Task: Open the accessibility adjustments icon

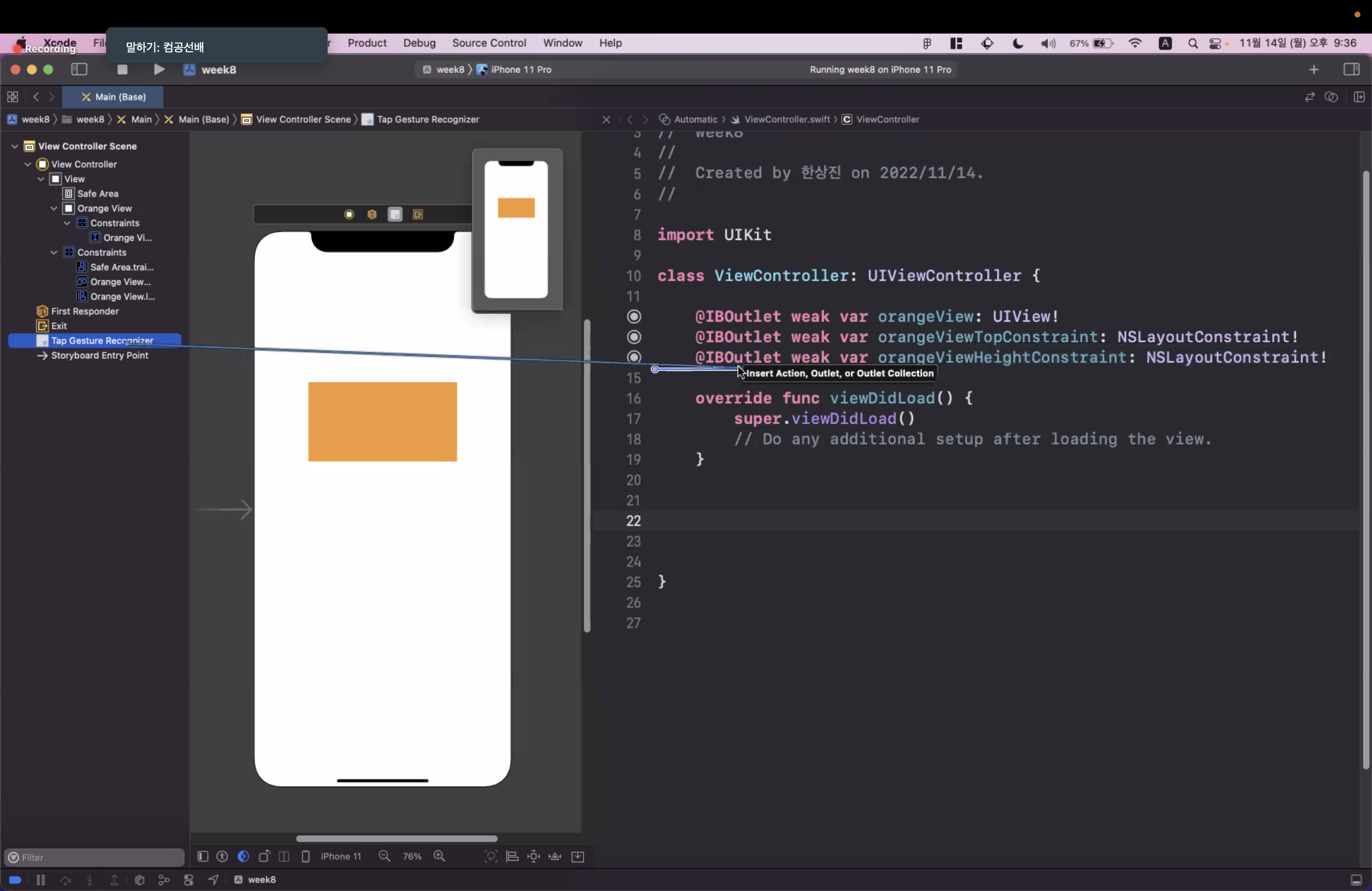Action: click(222, 857)
